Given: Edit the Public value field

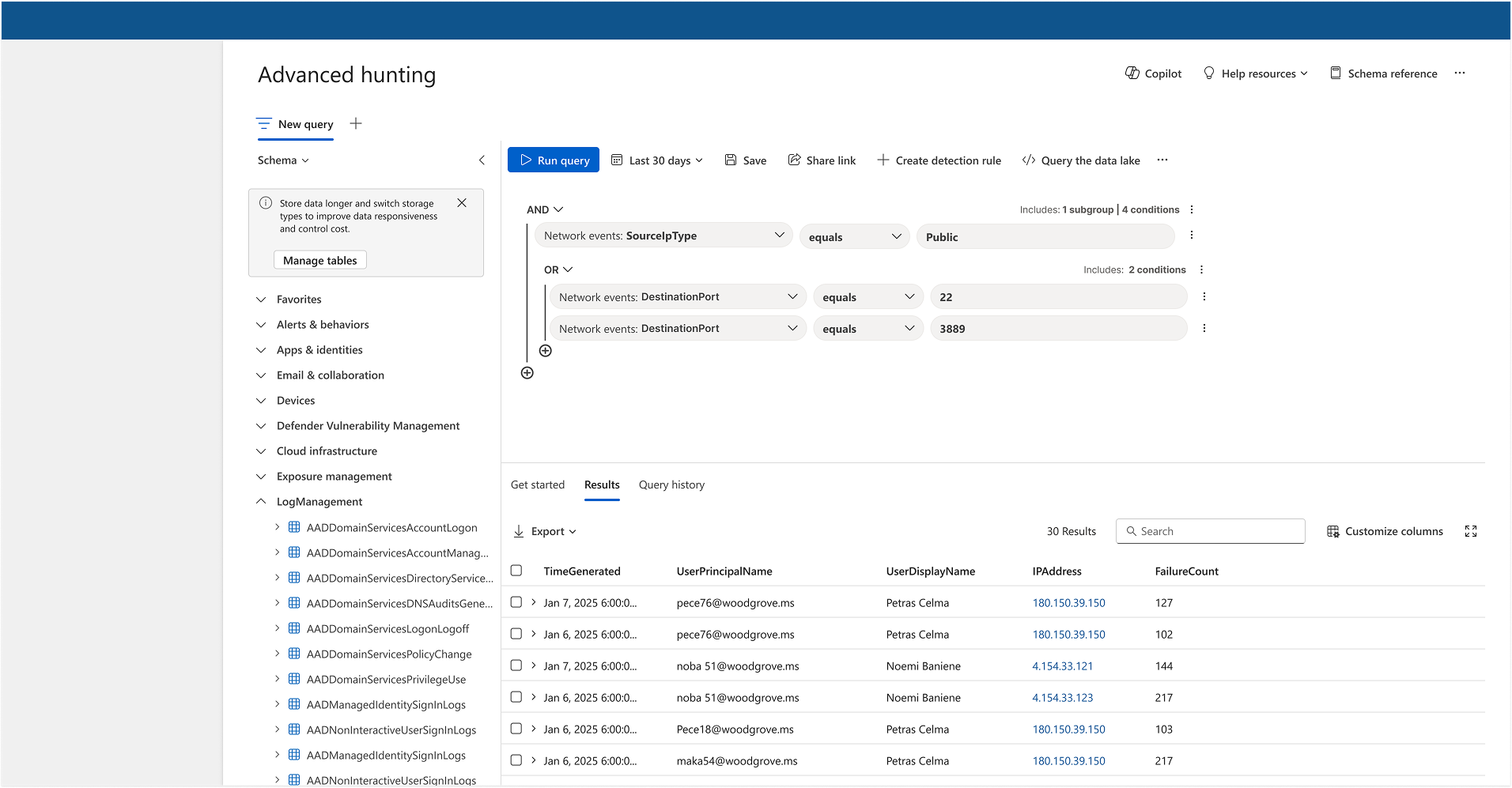Looking at the screenshot, I should pyautogui.click(x=1045, y=236).
